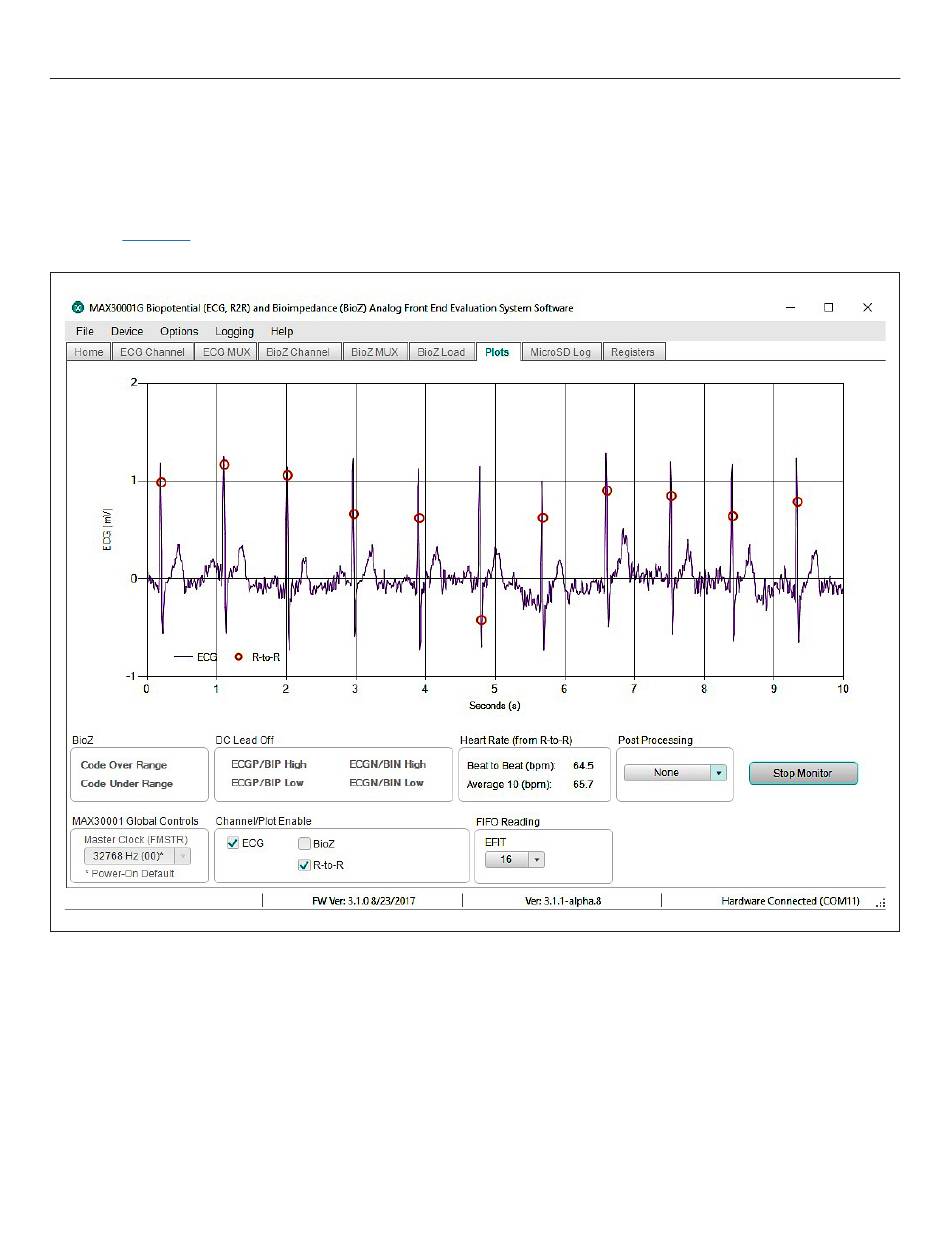The height and width of the screenshot is (1254, 950).
Task: Open the Device menu
Action: [x=127, y=331]
